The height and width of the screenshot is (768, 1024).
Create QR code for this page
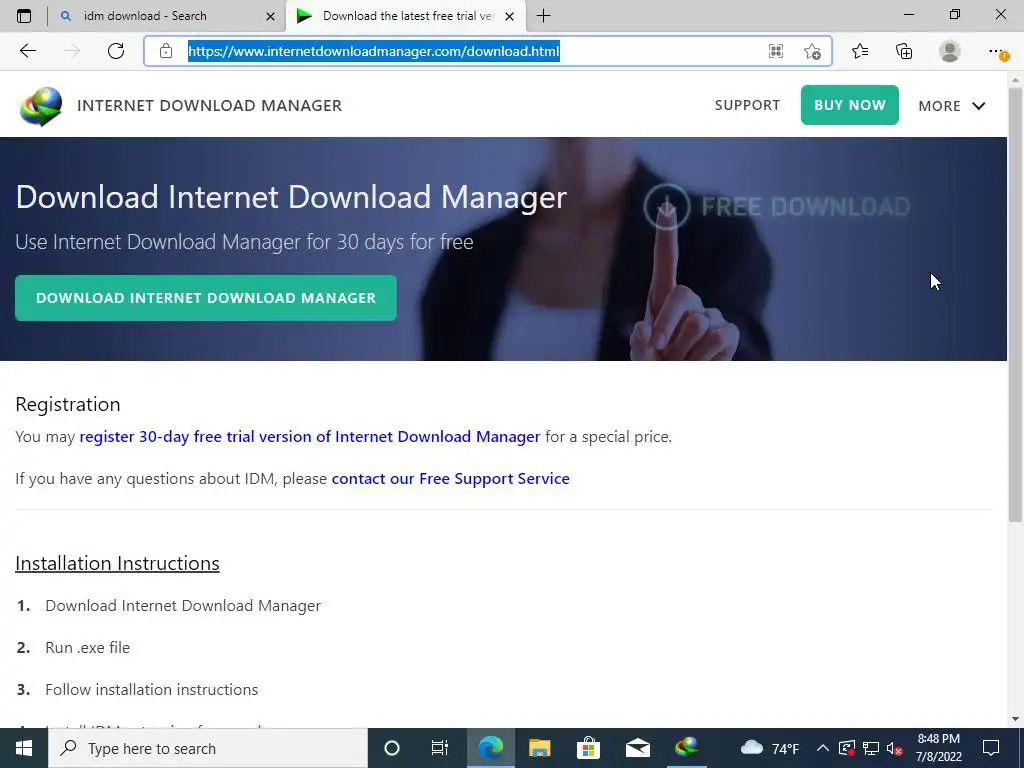click(x=776, y=51)
